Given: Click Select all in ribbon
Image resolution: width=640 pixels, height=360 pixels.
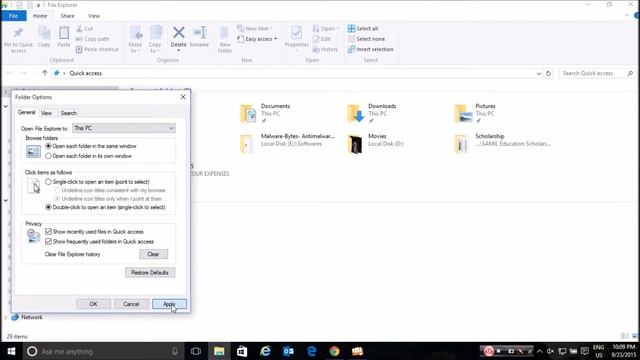Looking at the screenshot, I should [363, 29].
